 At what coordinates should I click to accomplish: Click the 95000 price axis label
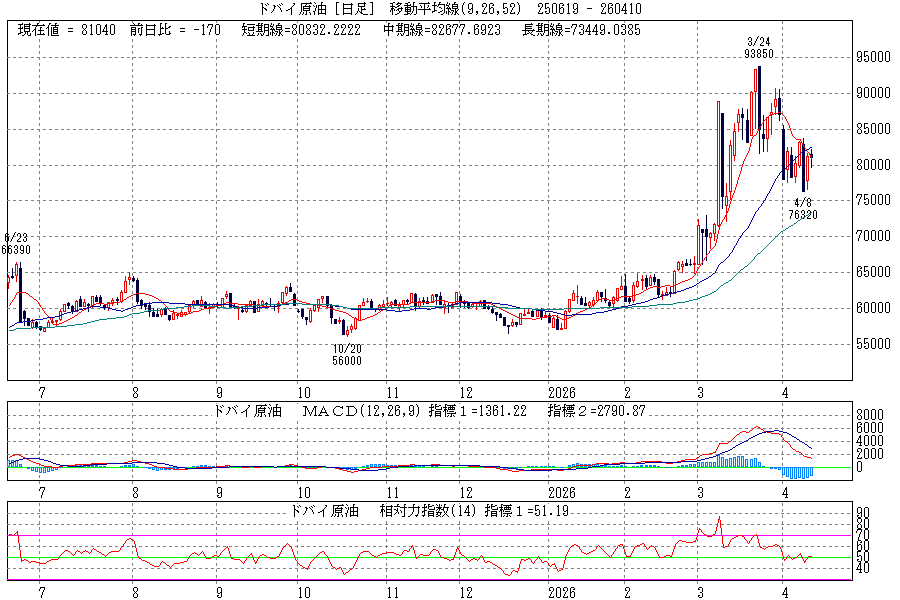[x=871, y=58]
